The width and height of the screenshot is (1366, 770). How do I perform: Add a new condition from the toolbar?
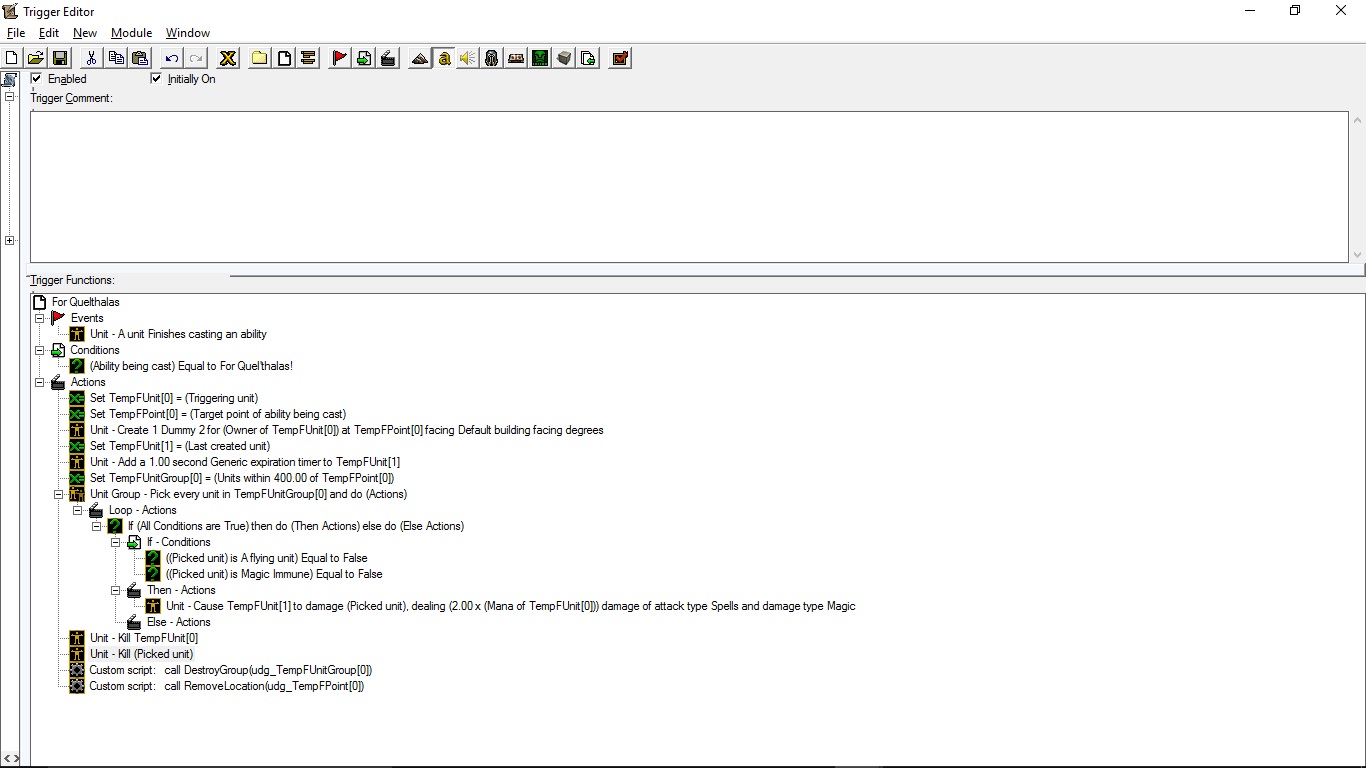tap(364, 58)
